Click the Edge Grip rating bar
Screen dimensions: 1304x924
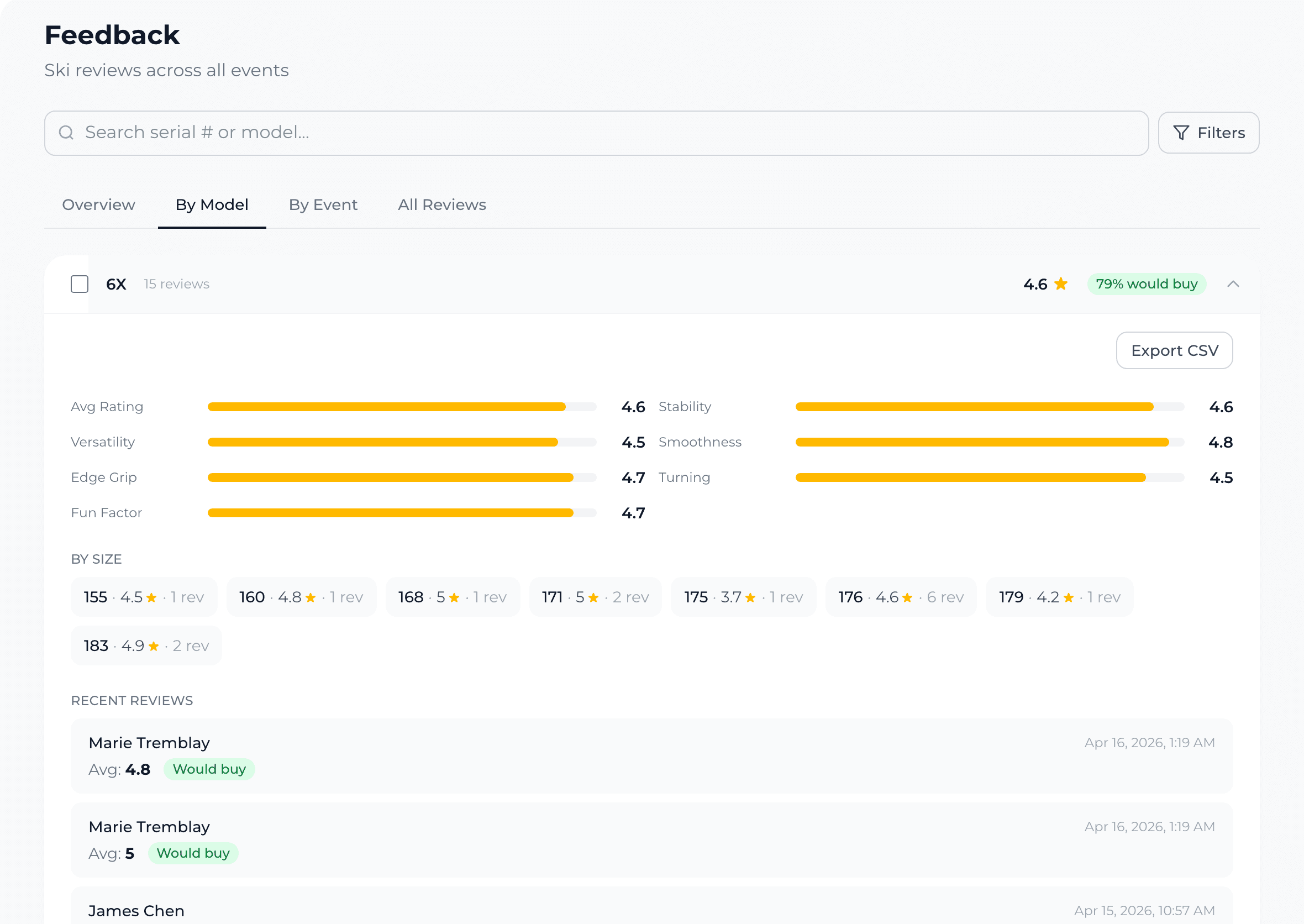pos(402,477)
